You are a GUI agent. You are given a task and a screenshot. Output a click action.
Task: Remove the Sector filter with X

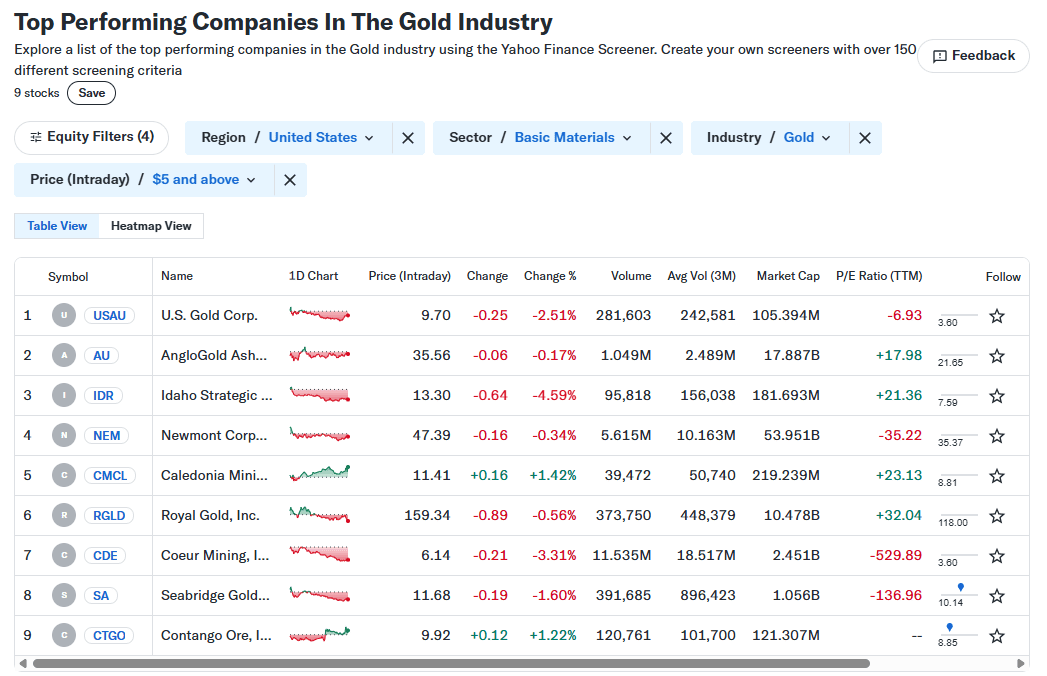[666, 138]
